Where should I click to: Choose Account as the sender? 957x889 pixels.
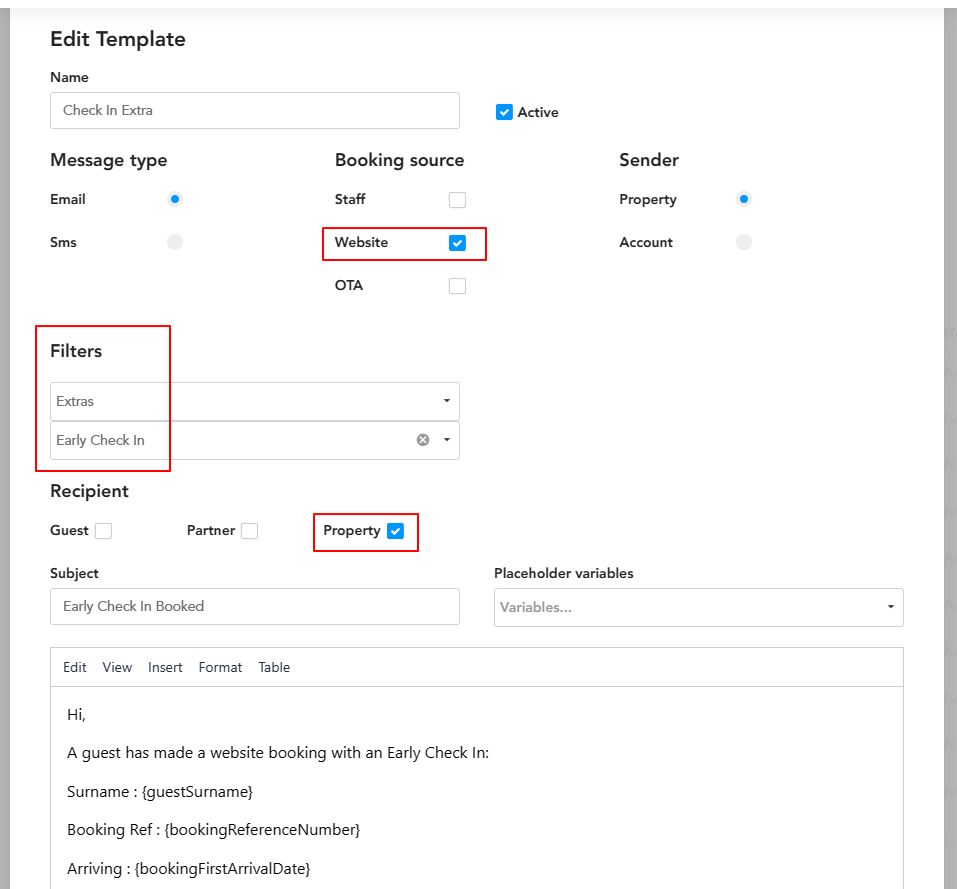point(743,242)
